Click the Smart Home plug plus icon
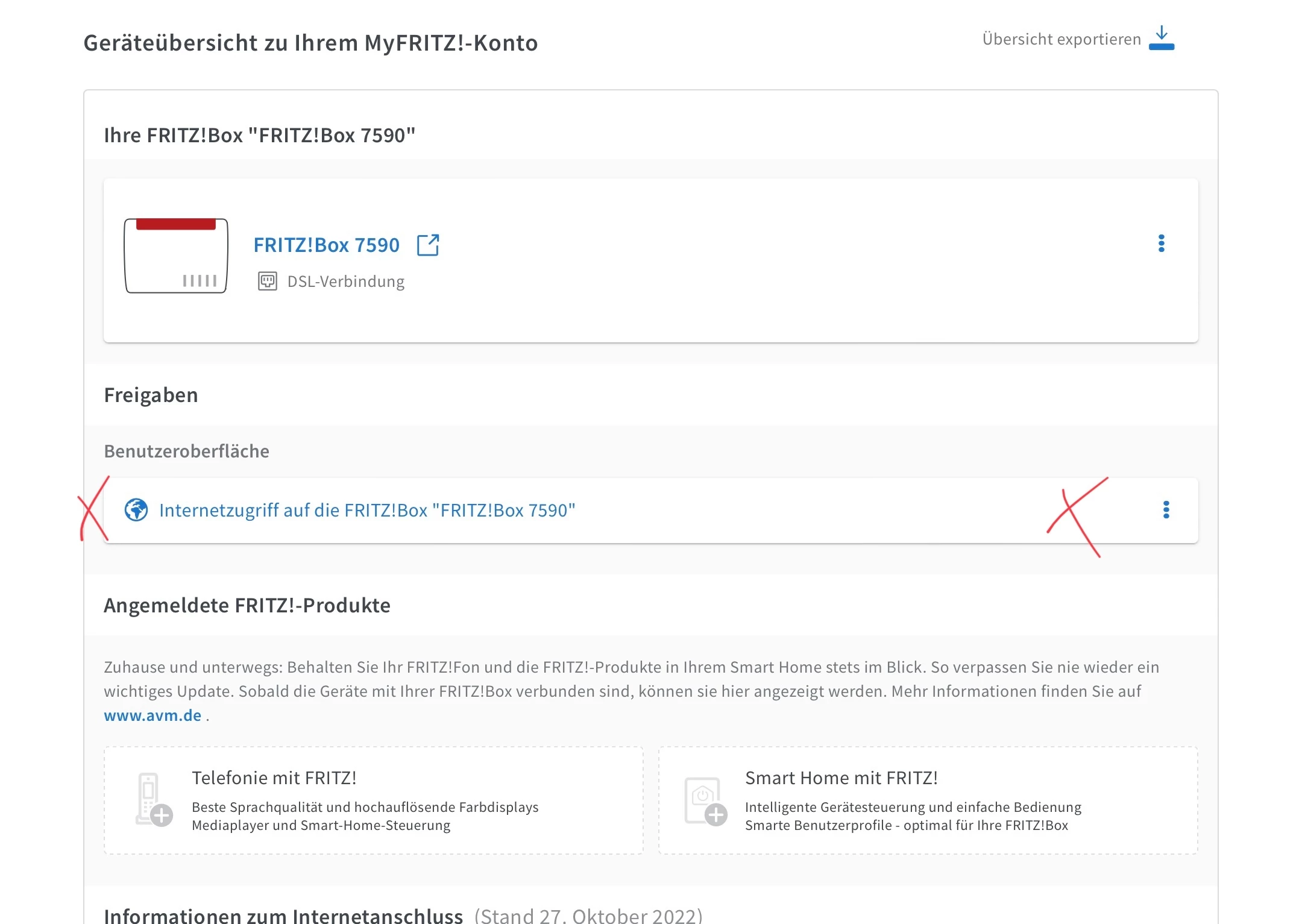Viewport: 1302px width, 924px height. point(705,801)
